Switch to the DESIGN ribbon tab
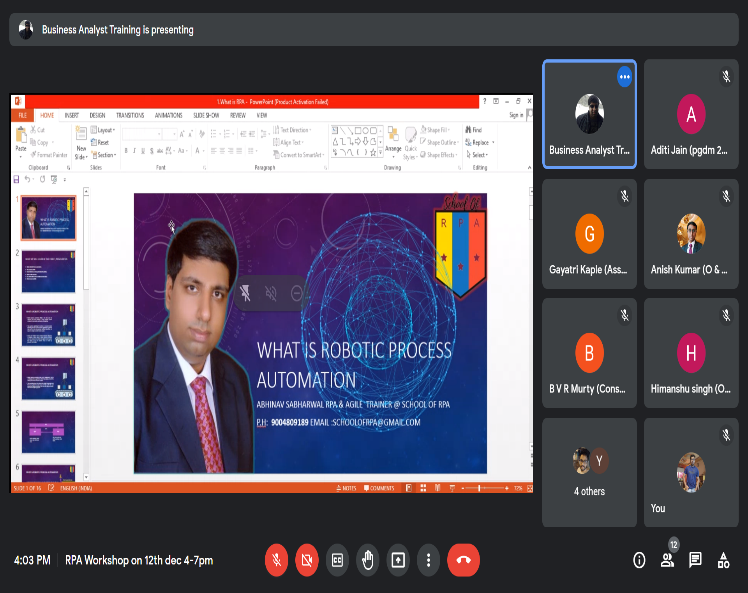748x593 pixels. click(97, 115)
